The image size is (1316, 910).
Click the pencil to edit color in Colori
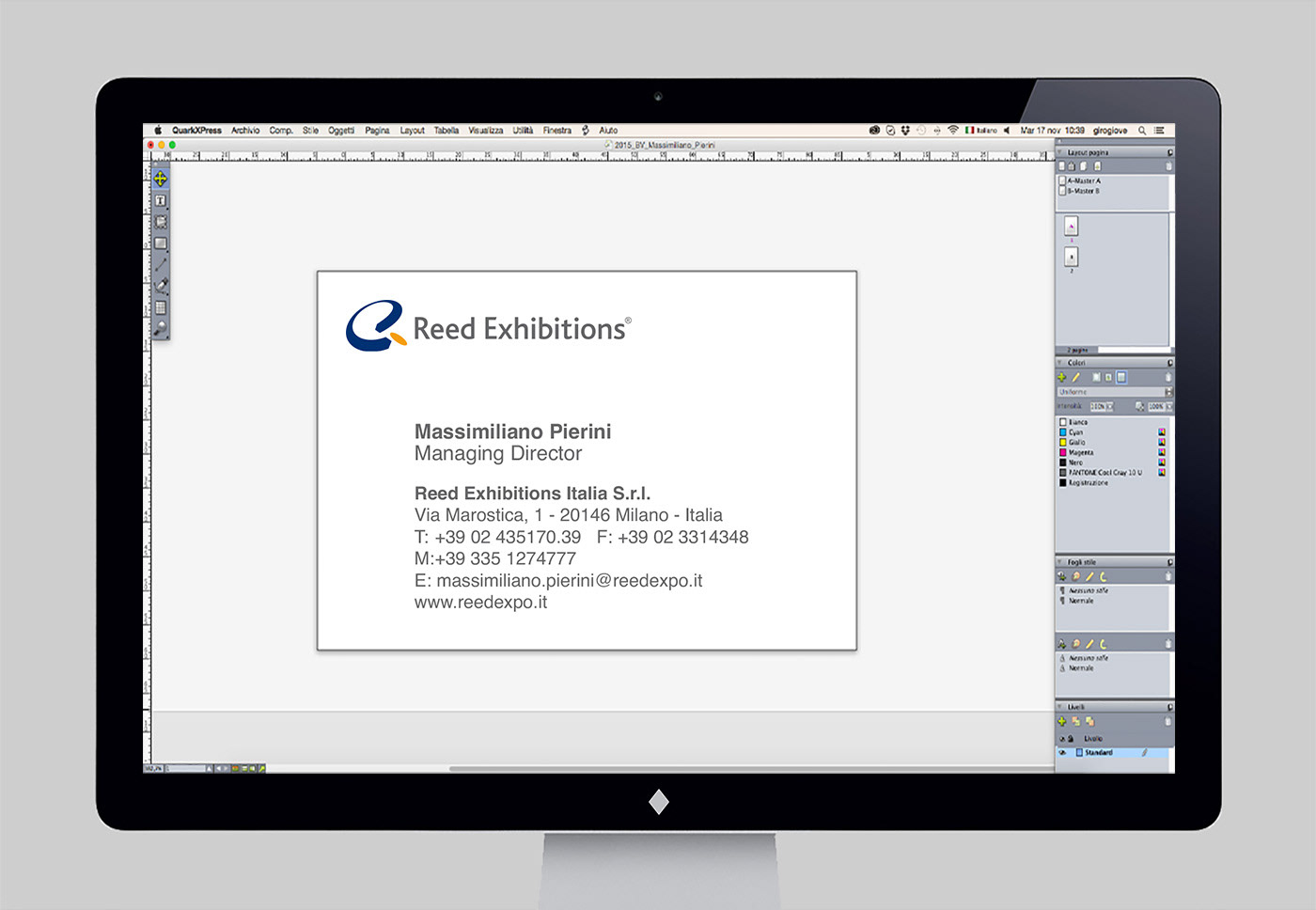[x=1076, y=378]
